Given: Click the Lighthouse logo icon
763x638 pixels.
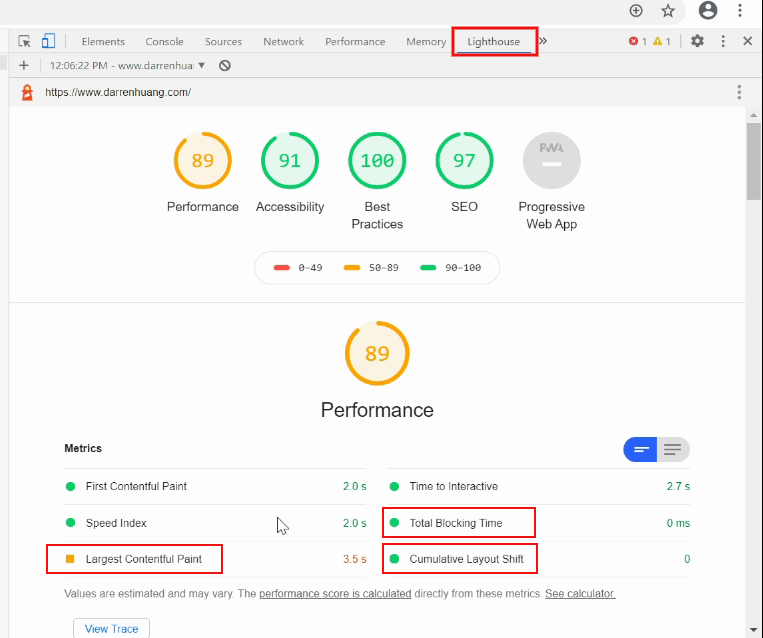Looking at the screenshot, I should pyautogui.click(x=27, y=92).
